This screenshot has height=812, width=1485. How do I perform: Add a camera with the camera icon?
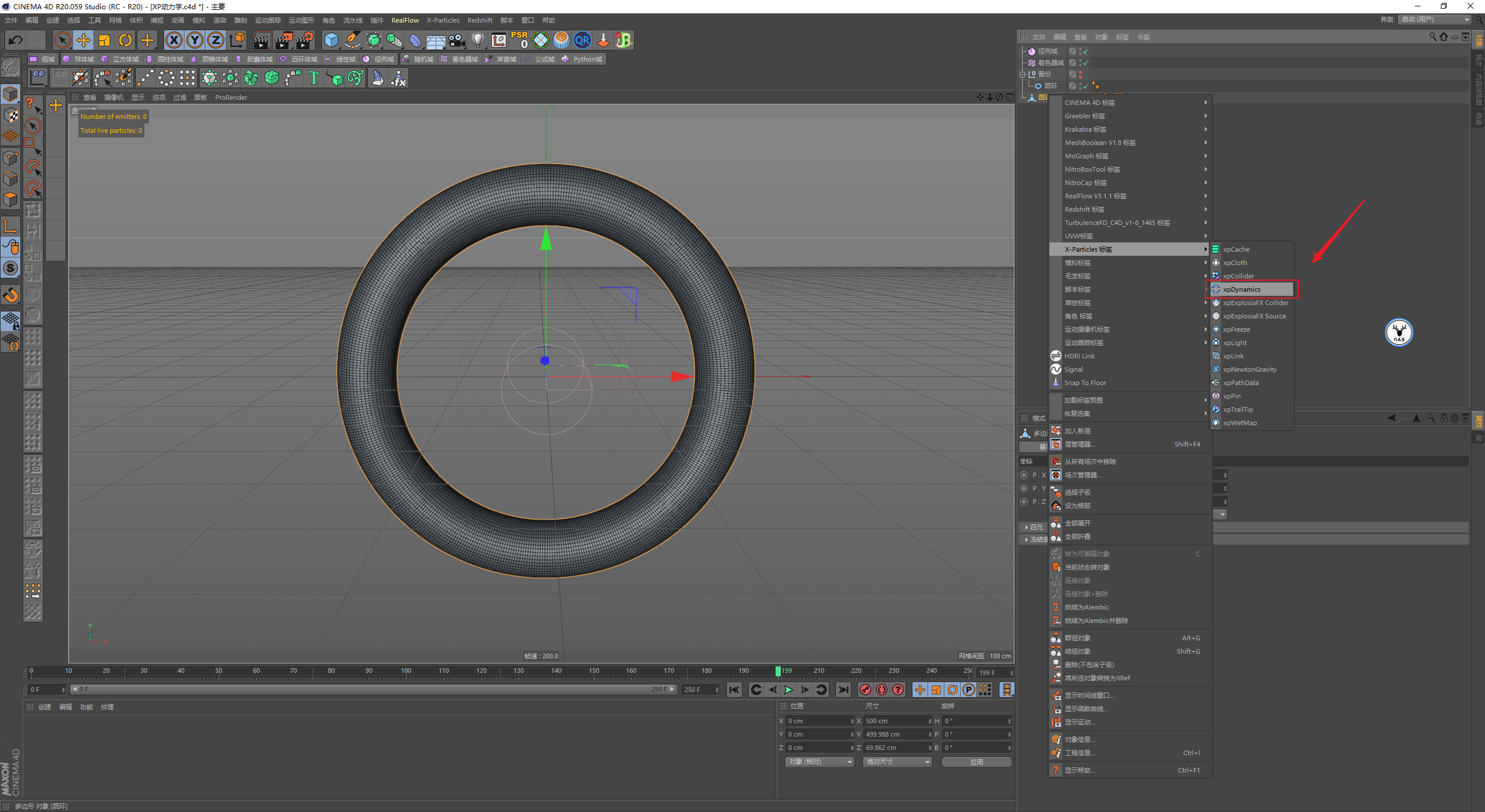click(457, 40)
